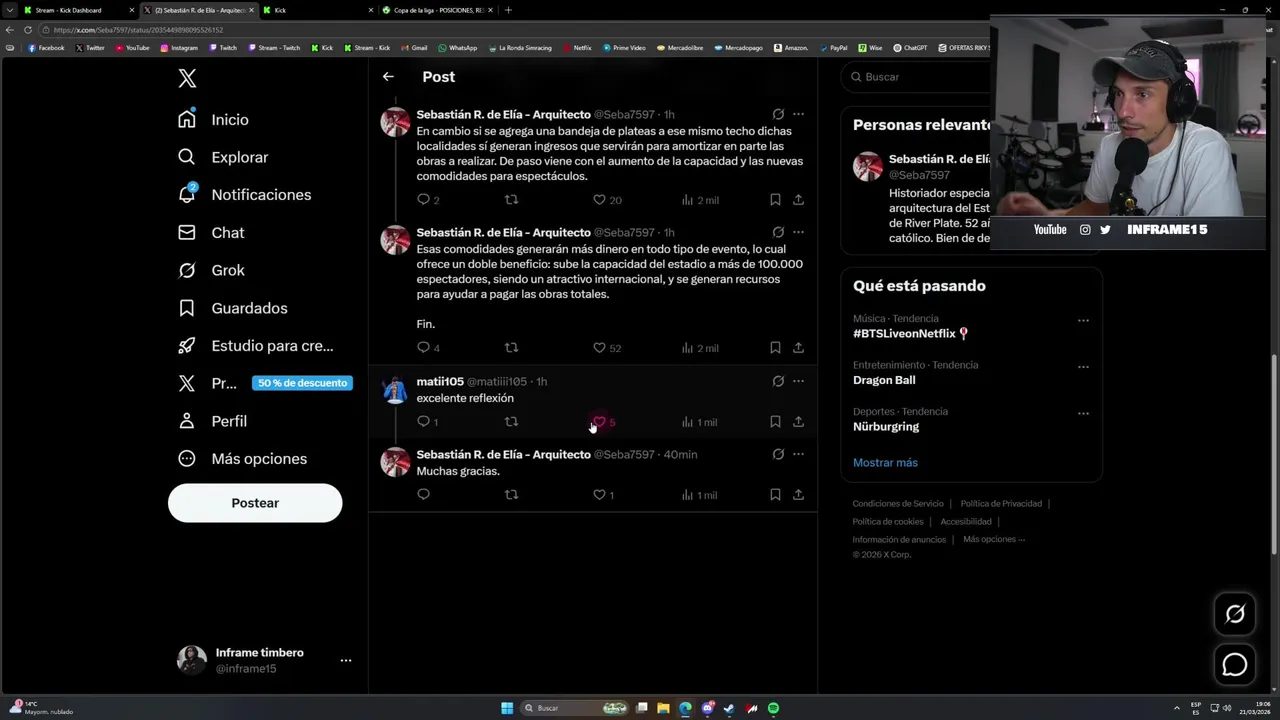Click the Postear button

point(255,503)
